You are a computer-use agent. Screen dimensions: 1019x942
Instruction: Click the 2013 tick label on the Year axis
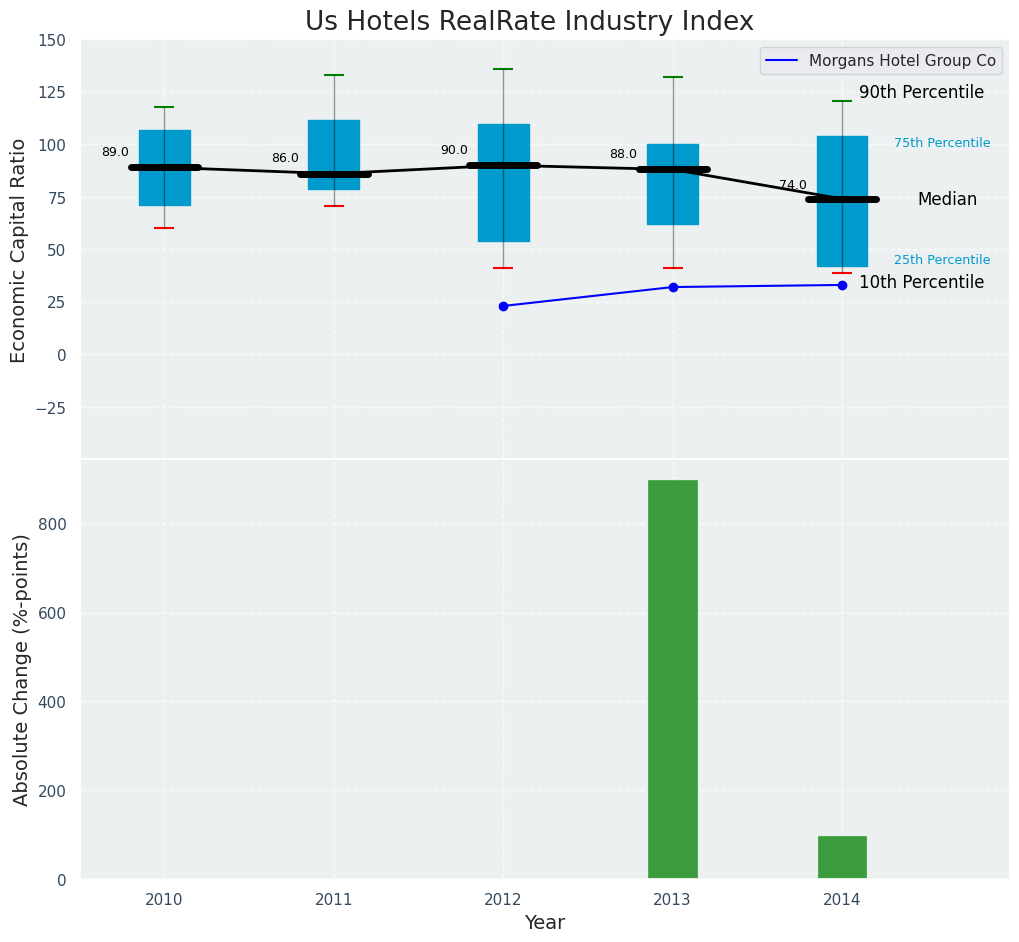coord(673,900)
